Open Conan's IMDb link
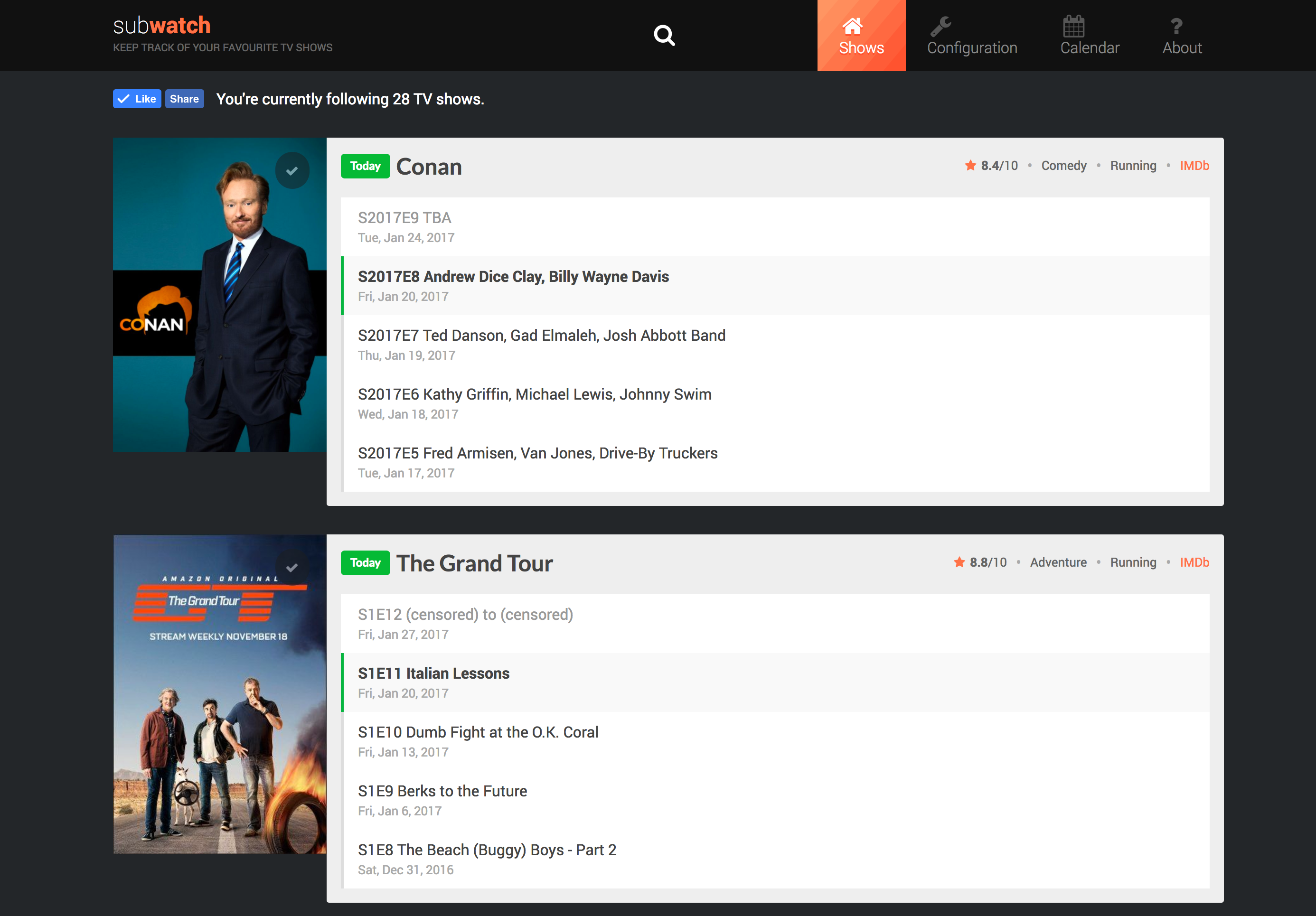1316x916 pixels. pyautogui.click(x=1194, y=166)
